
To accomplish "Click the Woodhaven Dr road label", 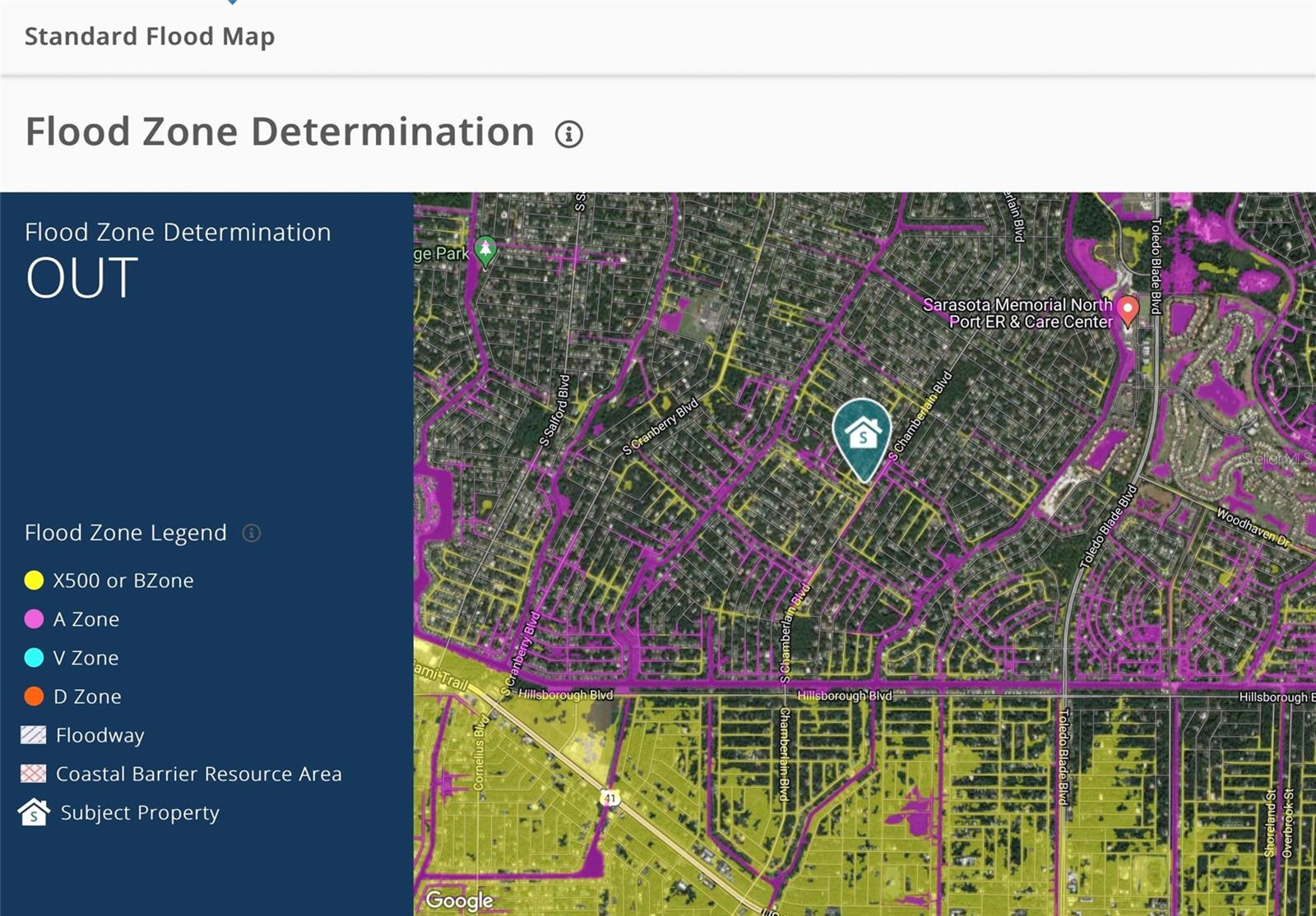I will (1253, 529).
